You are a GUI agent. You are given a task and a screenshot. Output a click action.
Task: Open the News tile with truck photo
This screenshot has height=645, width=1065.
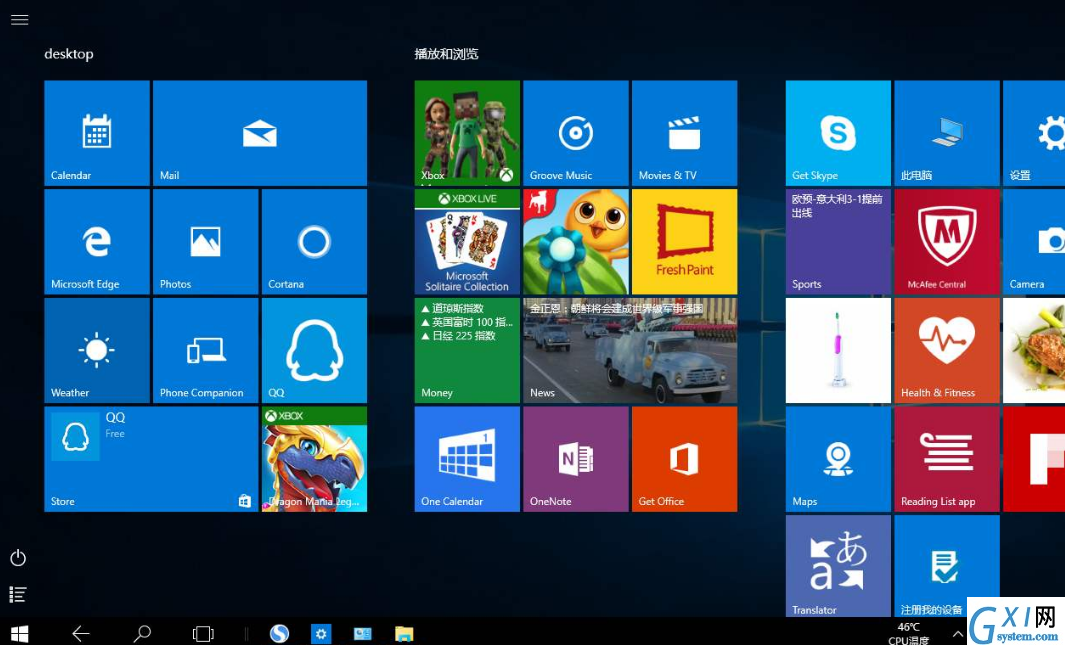[630, 350]
